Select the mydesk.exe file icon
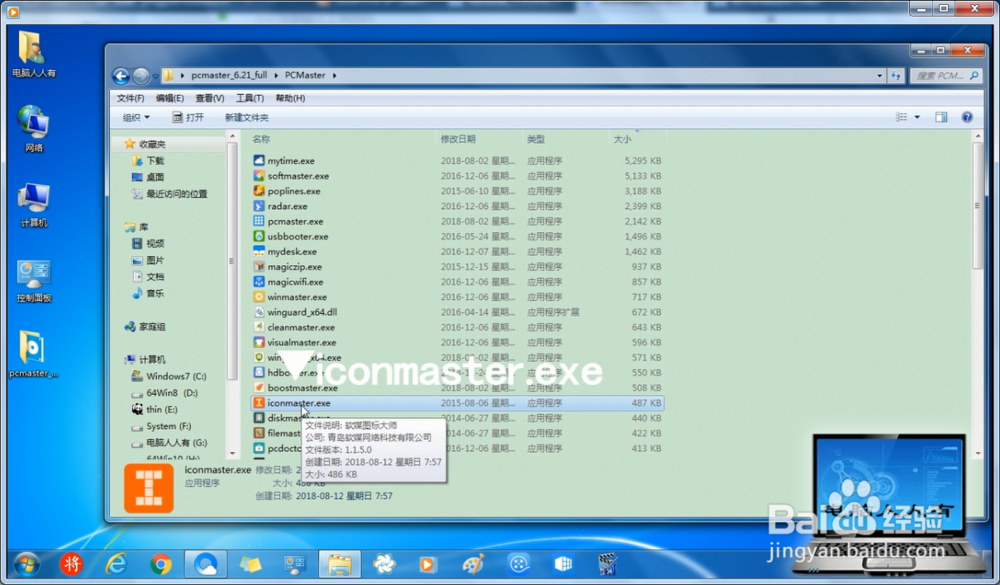 (x=258, y=251)
